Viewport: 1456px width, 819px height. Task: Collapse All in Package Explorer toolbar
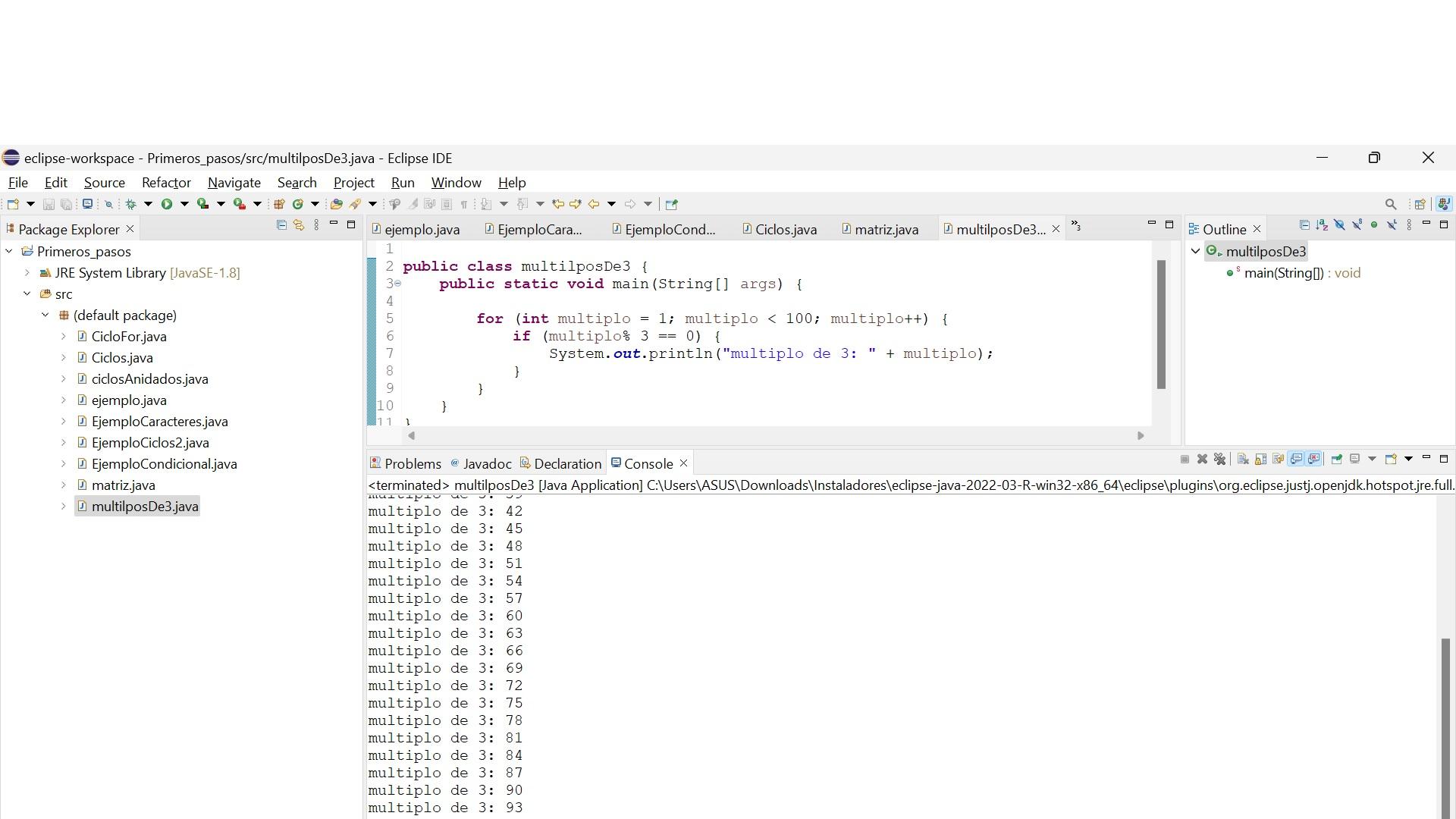pos(281,225)
